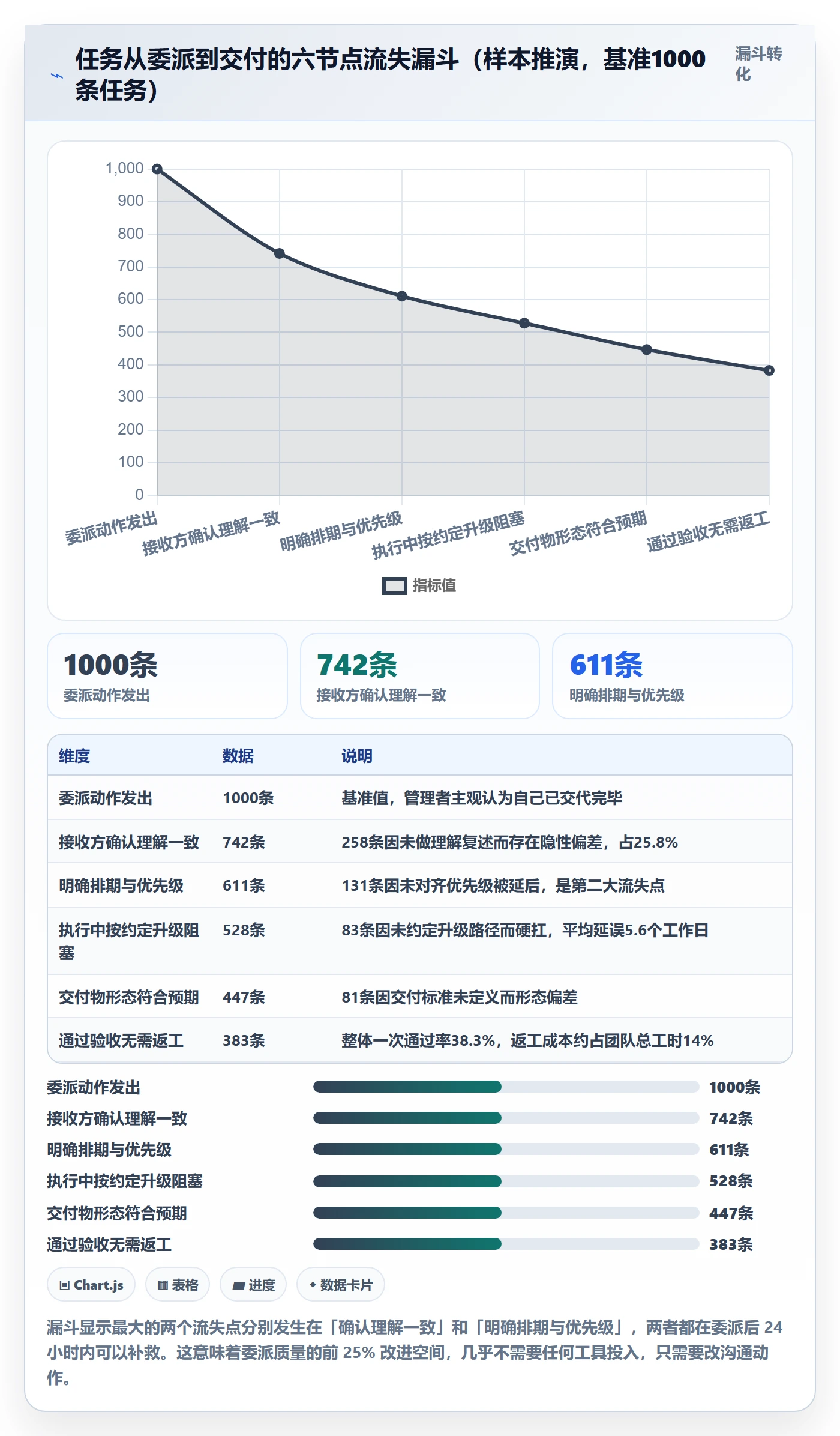Select the Chart.js chip
Viewport: 840px width, 1436px height.
pos(91,1285)
